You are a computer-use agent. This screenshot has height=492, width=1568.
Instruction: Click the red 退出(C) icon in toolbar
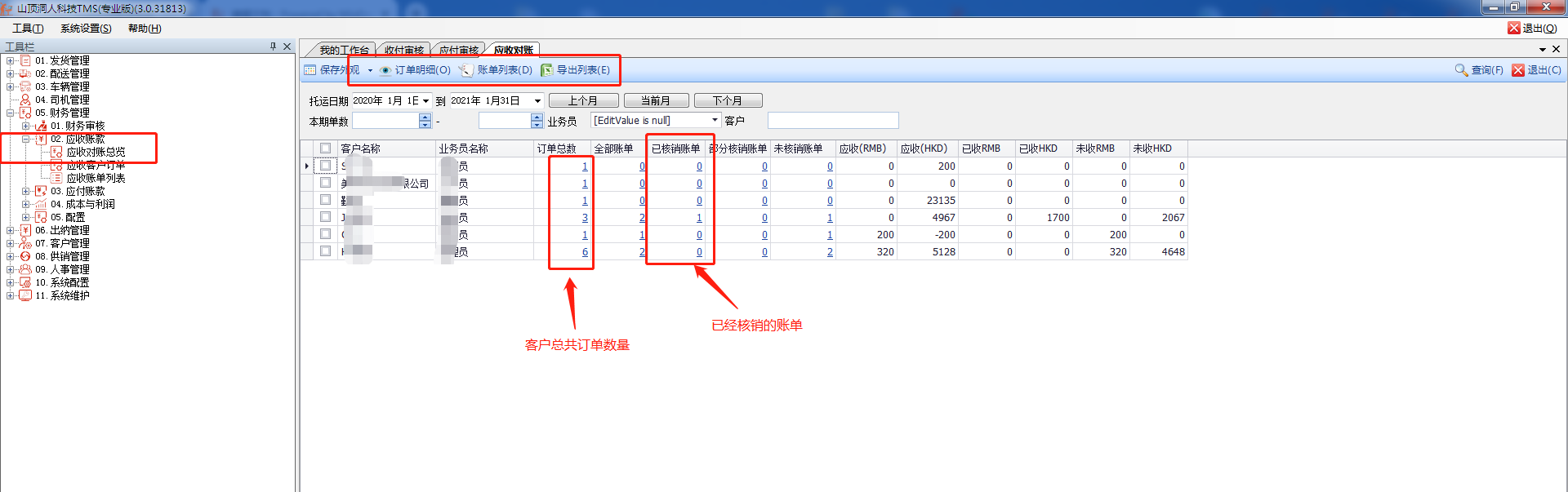click(x=1518, y=70)
